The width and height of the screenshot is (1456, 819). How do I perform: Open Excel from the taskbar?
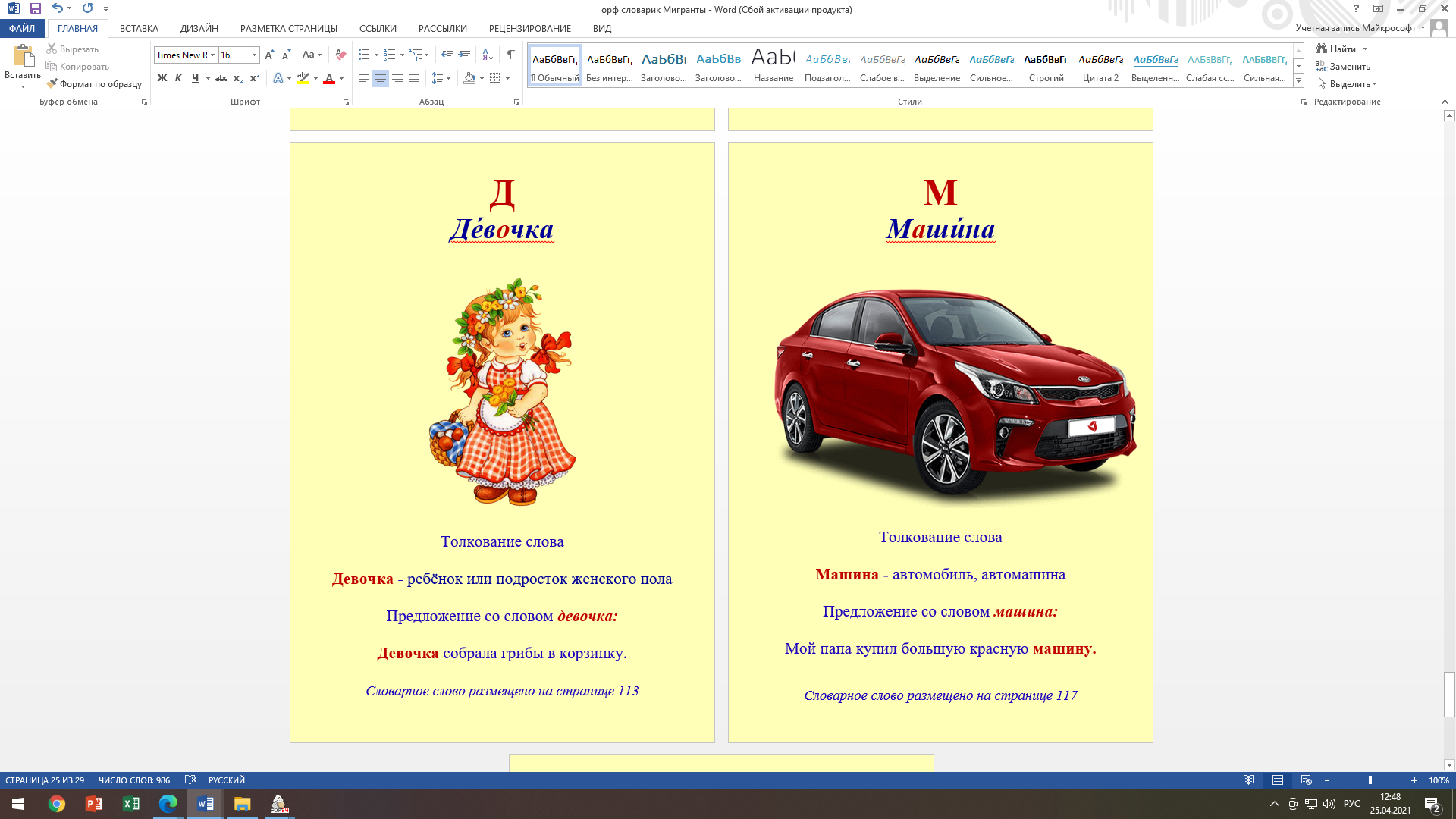[x=130, y=804]
